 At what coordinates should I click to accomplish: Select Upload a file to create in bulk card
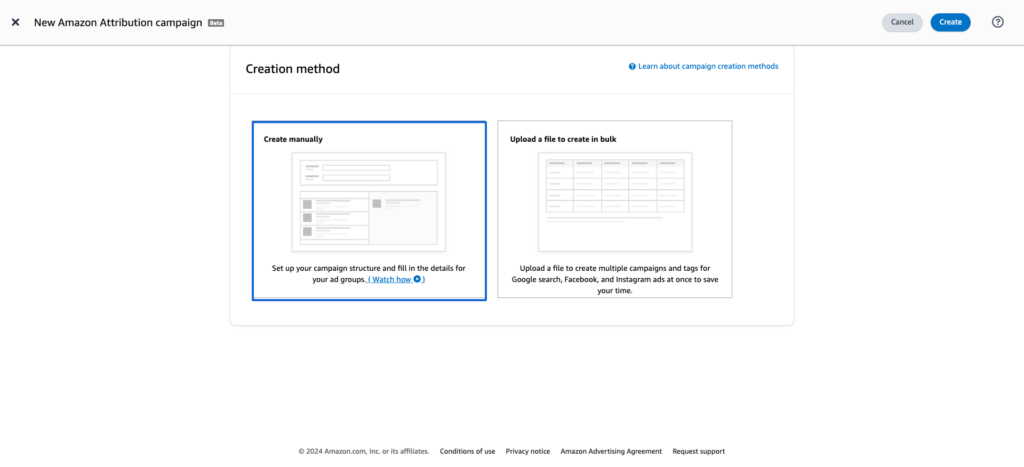tap(615, 209)
